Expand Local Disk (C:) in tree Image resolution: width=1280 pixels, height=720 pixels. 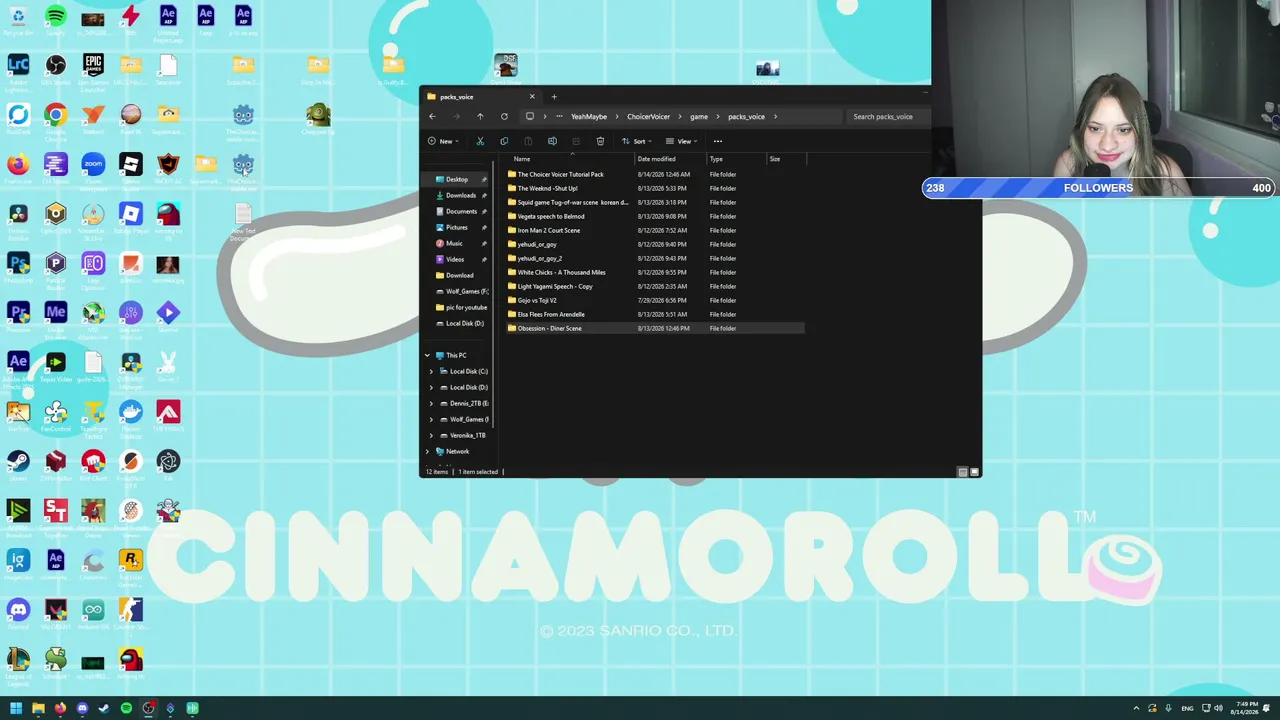click(431, 371)
